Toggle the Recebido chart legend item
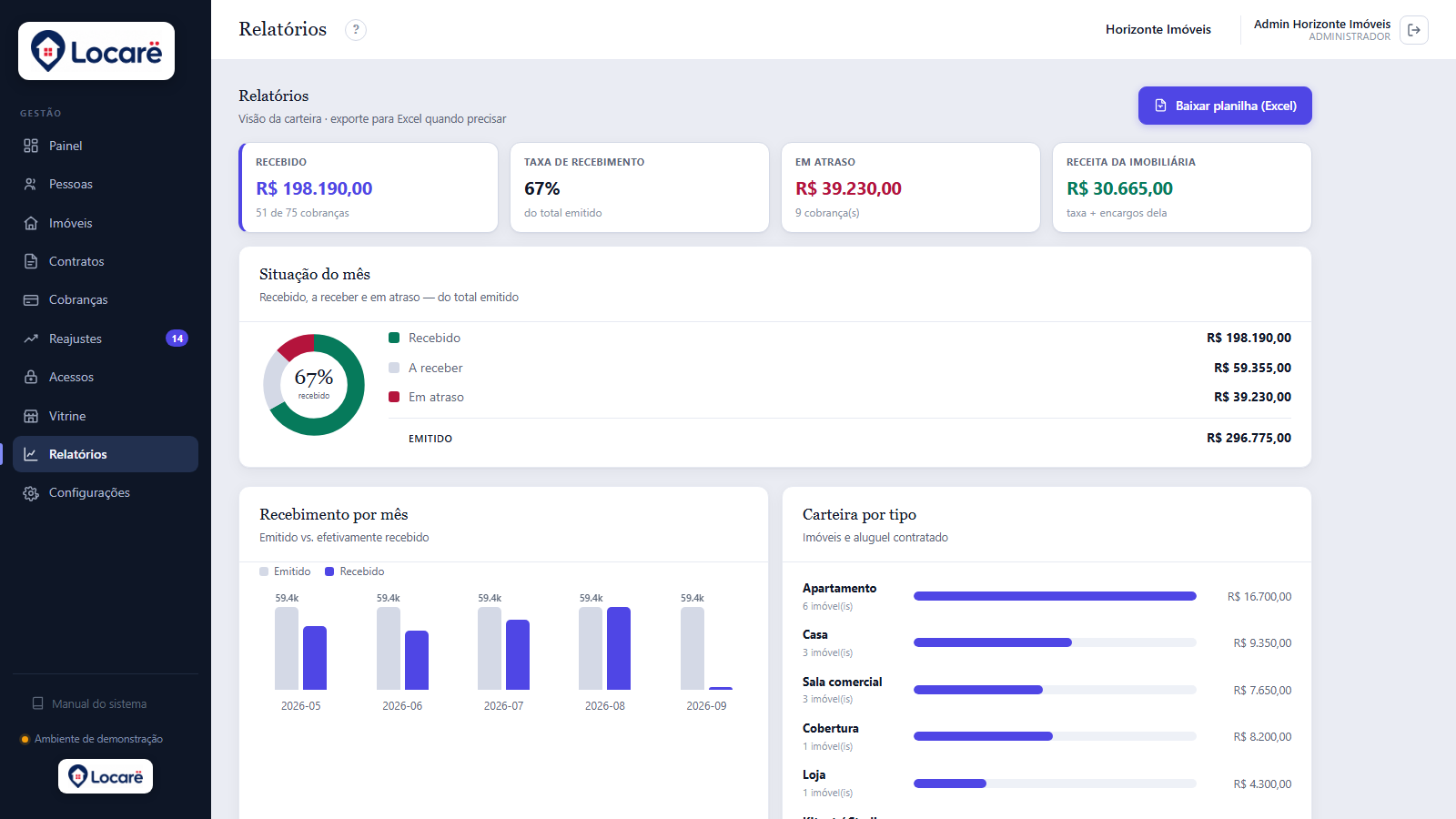The width and height of the screenshot is (1456, 819). 355,571
